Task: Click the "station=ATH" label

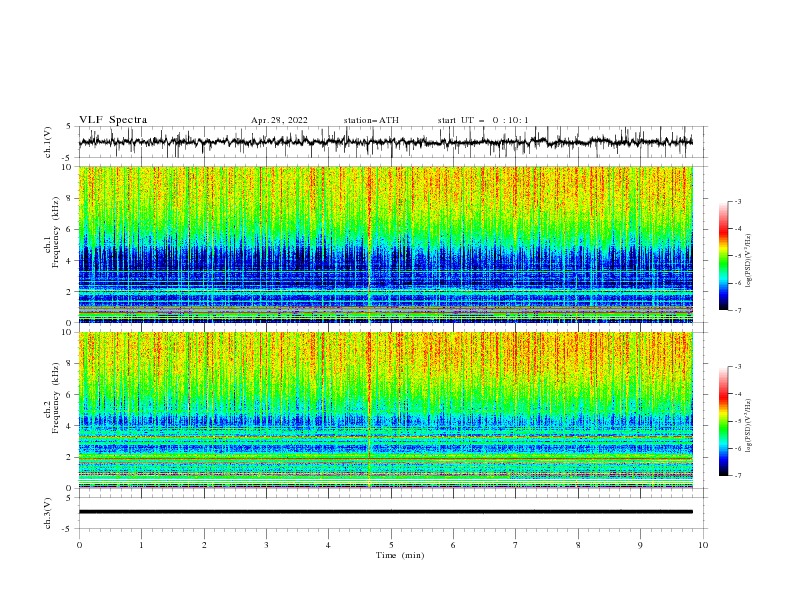Action: (x=371, y=120)
